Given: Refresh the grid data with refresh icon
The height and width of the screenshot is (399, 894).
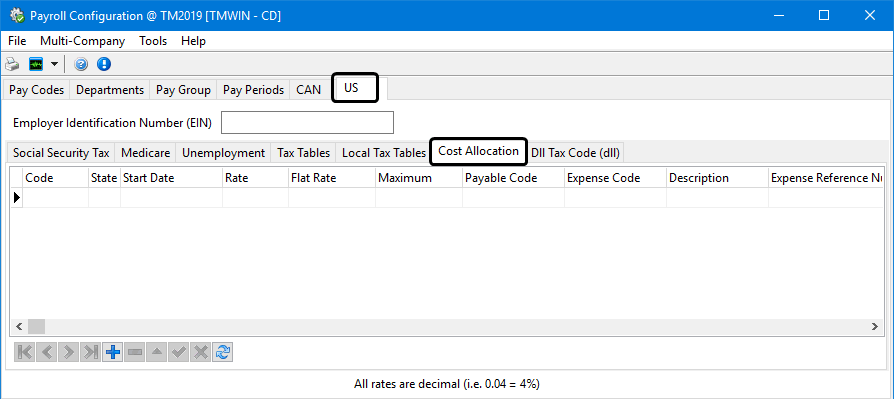Looking at the screenshot, I should coord(222,353).
